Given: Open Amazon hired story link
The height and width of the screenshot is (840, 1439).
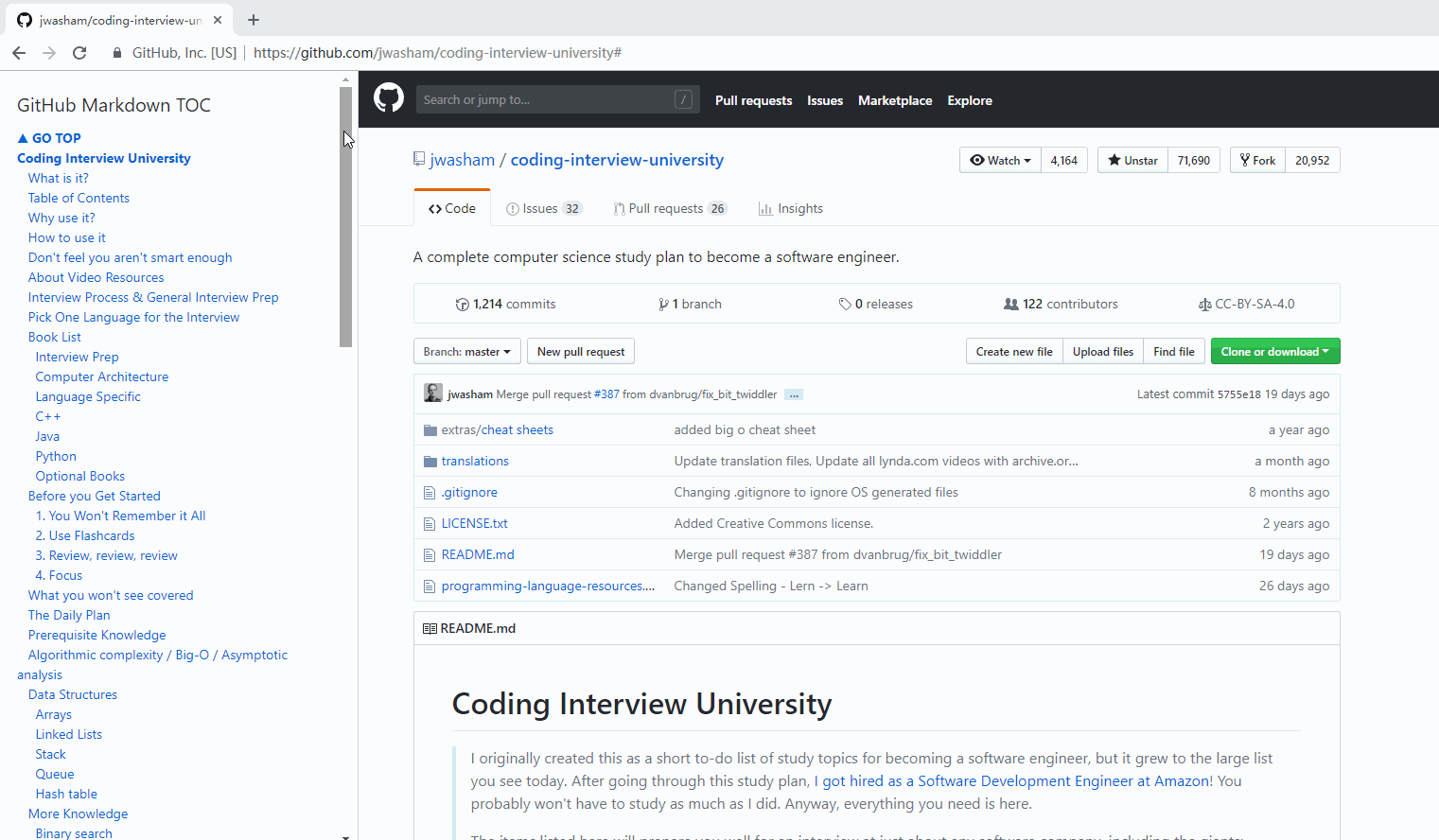Looking at the screenshot, I should pyautogui.click(x=1012, y=781).
